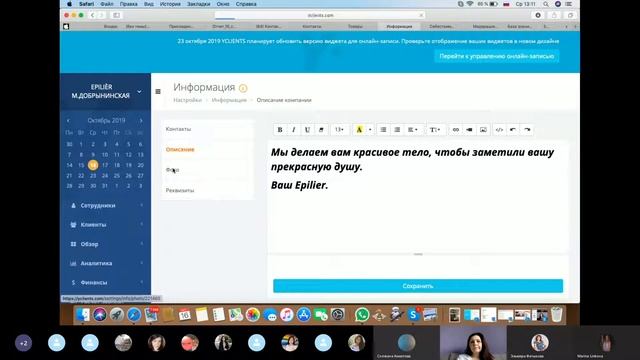Expand the Аналитика sidebar menu
640x360 pixels.
coord(105,263)
